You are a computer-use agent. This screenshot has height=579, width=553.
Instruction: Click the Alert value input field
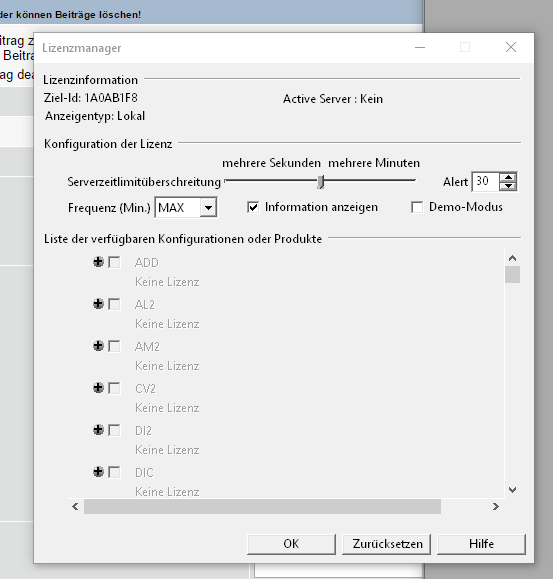coord(486,181)
